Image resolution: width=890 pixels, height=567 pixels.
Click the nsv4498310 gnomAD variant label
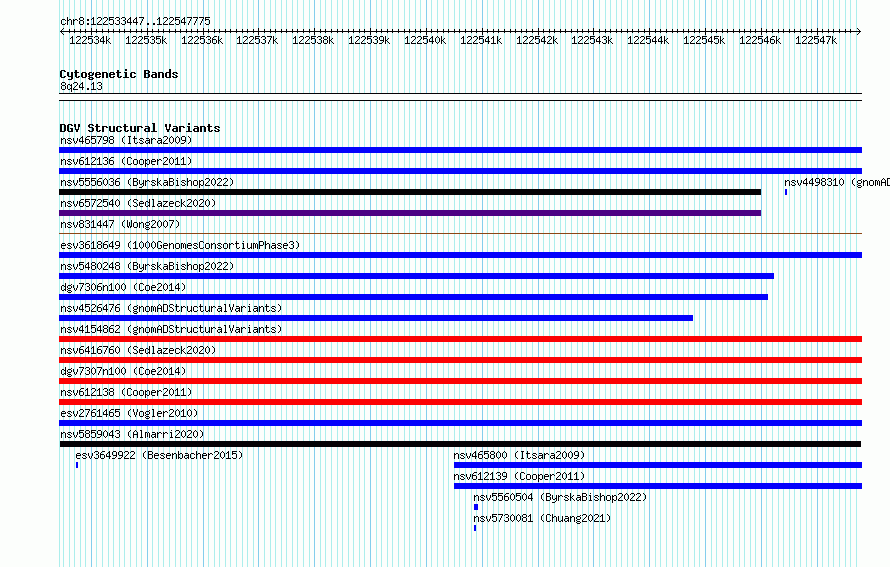837,182
